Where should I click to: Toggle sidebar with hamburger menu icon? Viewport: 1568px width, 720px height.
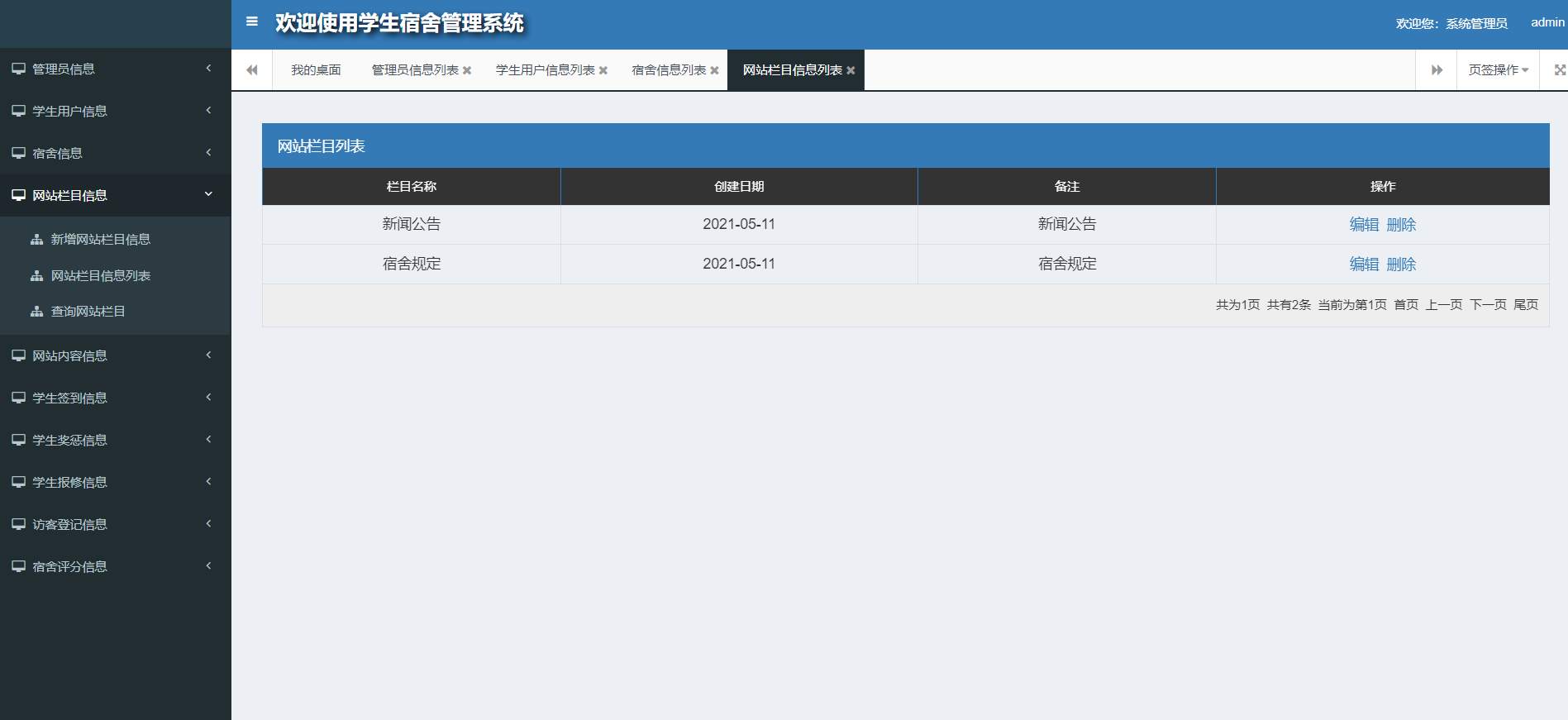pyautogui.click(x=252, y=21)
